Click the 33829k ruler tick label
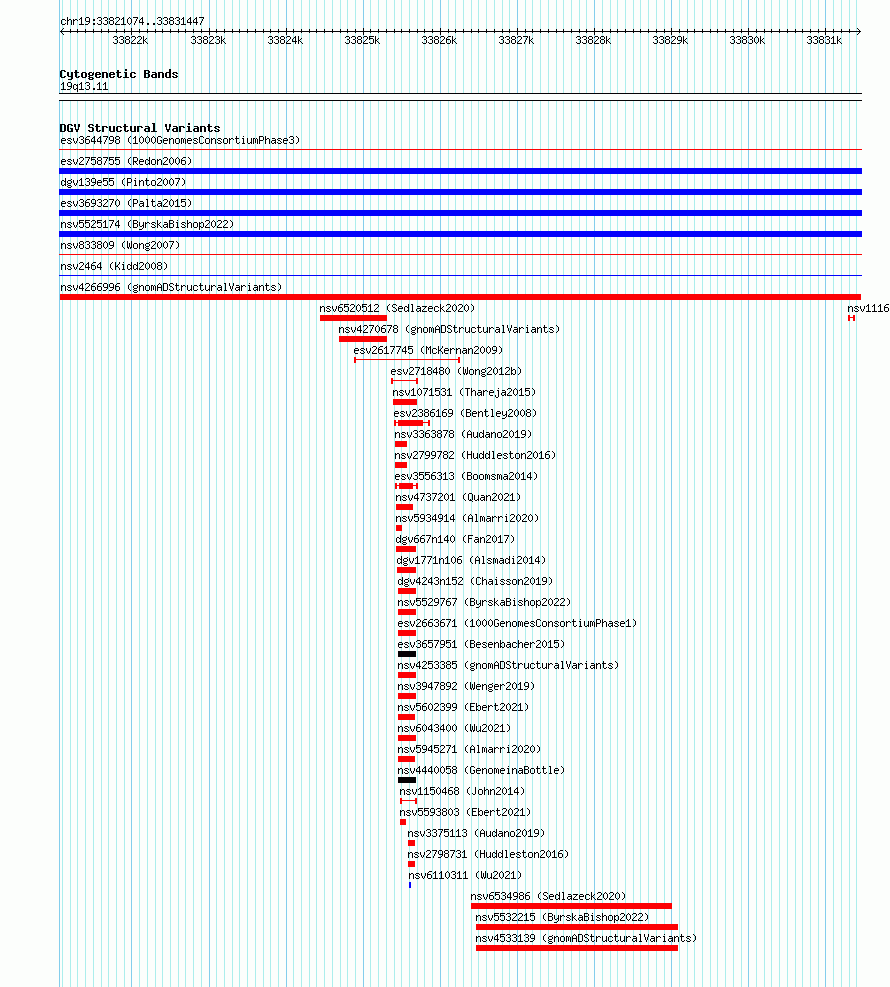This screenshot has width=890, height=987. coord(670,40)
